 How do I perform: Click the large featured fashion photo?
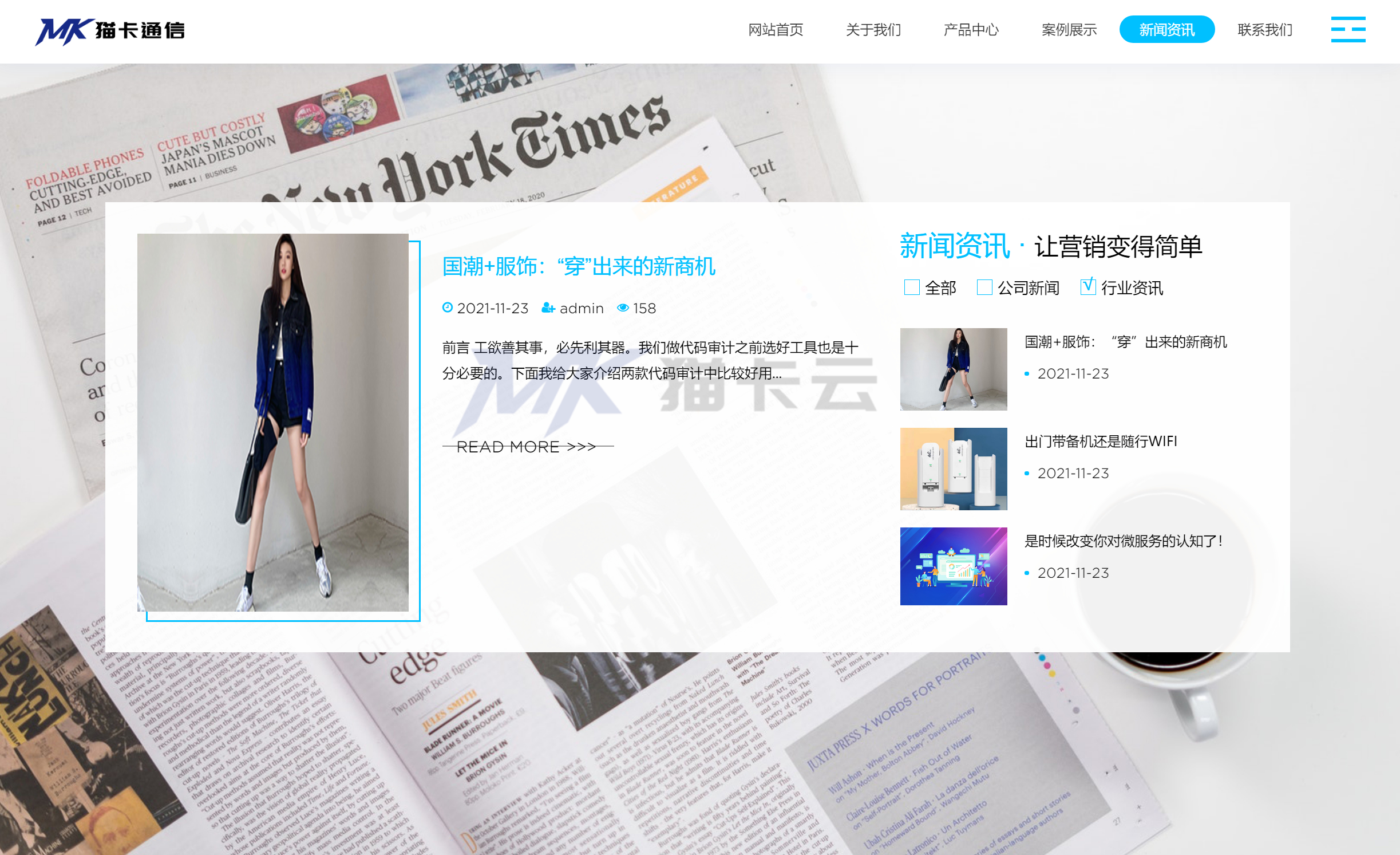pos(273,423)
